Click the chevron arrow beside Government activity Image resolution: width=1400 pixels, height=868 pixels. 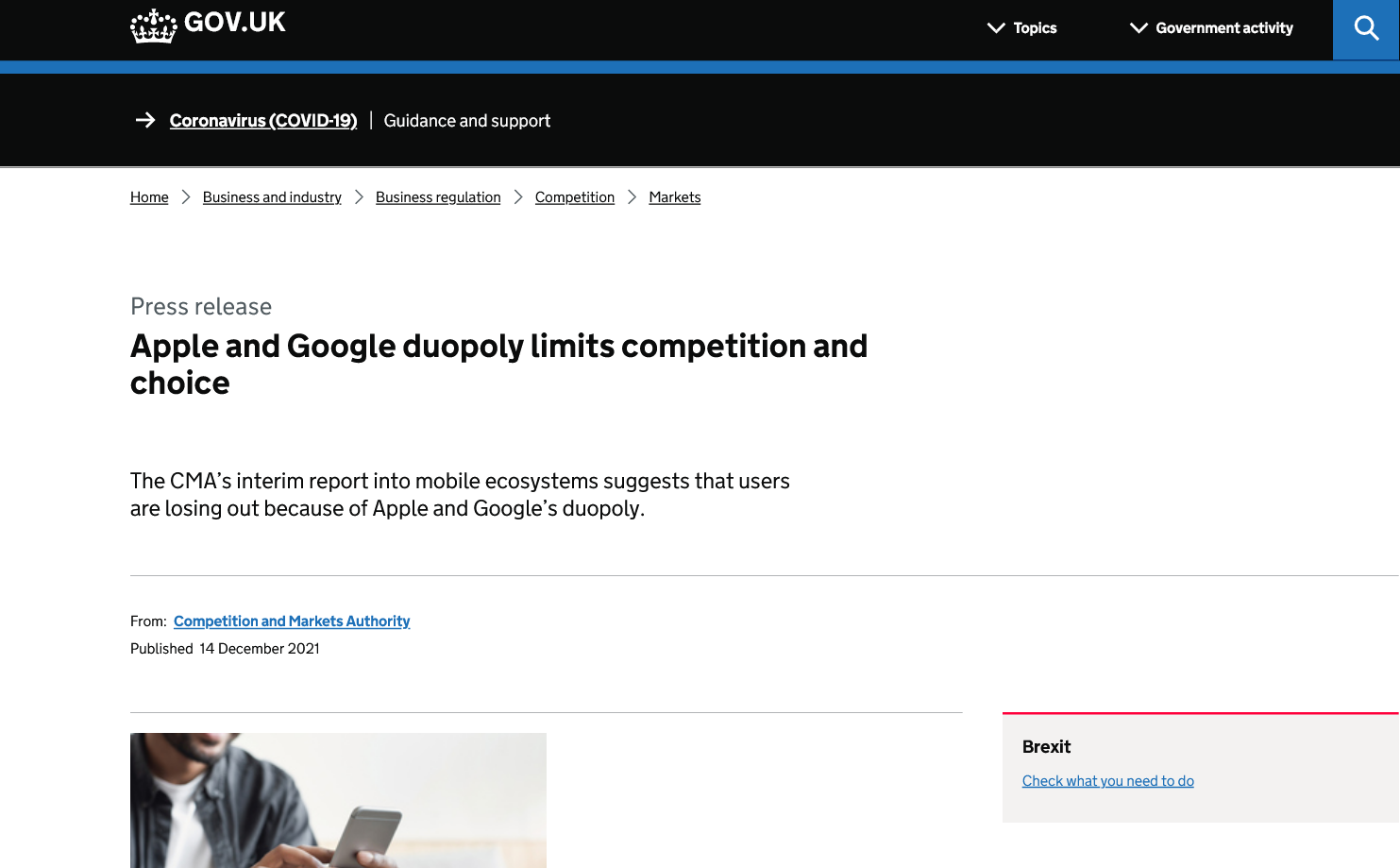click(x=1139, y=28)
